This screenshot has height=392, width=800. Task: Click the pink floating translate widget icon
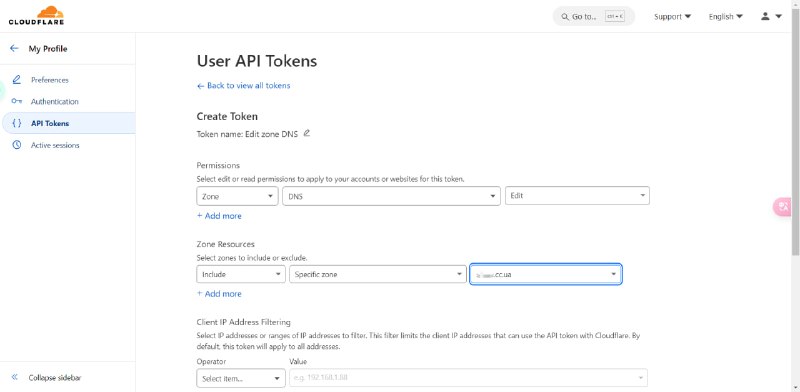(783, 207)
